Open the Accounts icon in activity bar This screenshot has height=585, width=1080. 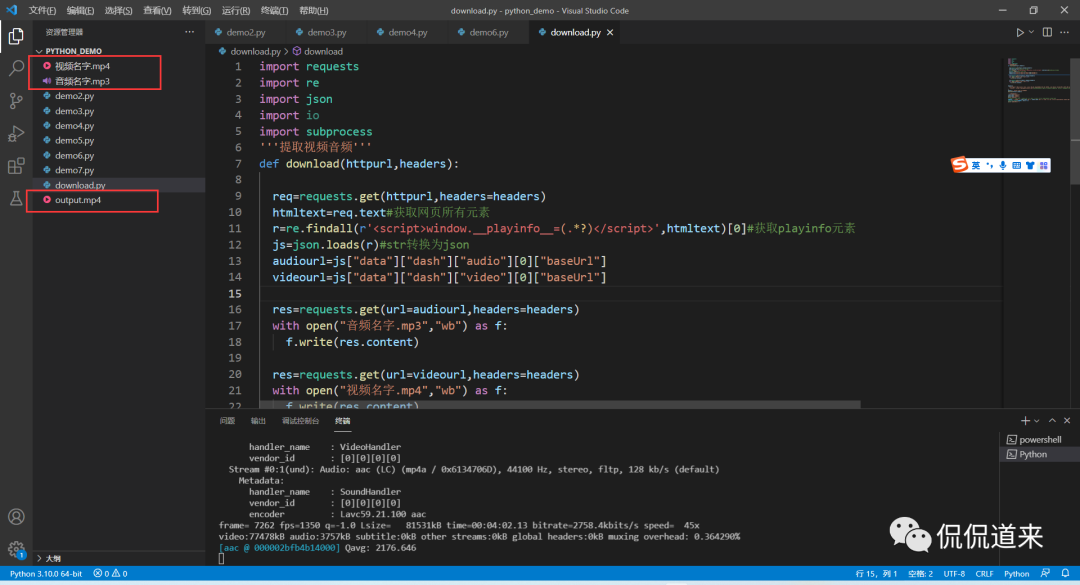(16, 517)
